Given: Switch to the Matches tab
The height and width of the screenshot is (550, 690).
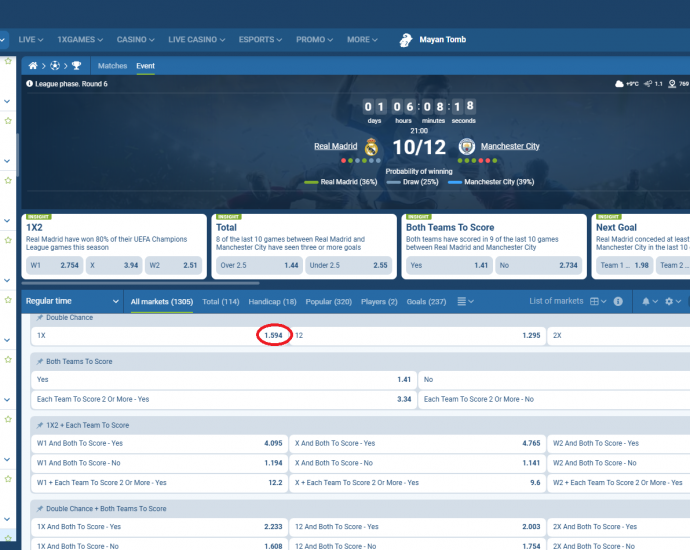Looking at the screenshot, I should (112, 66).
